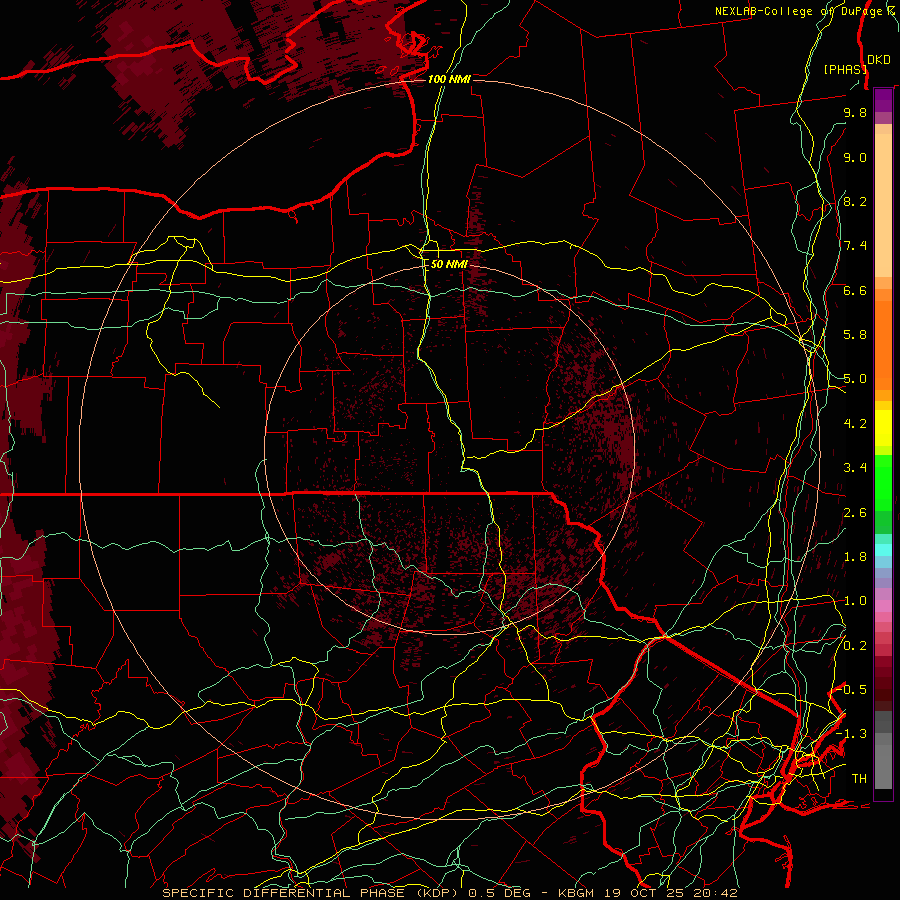Viewport: 900px width, 900px height.
Task: Click the 100 NMI range ring label
Action: pos(449,79)
